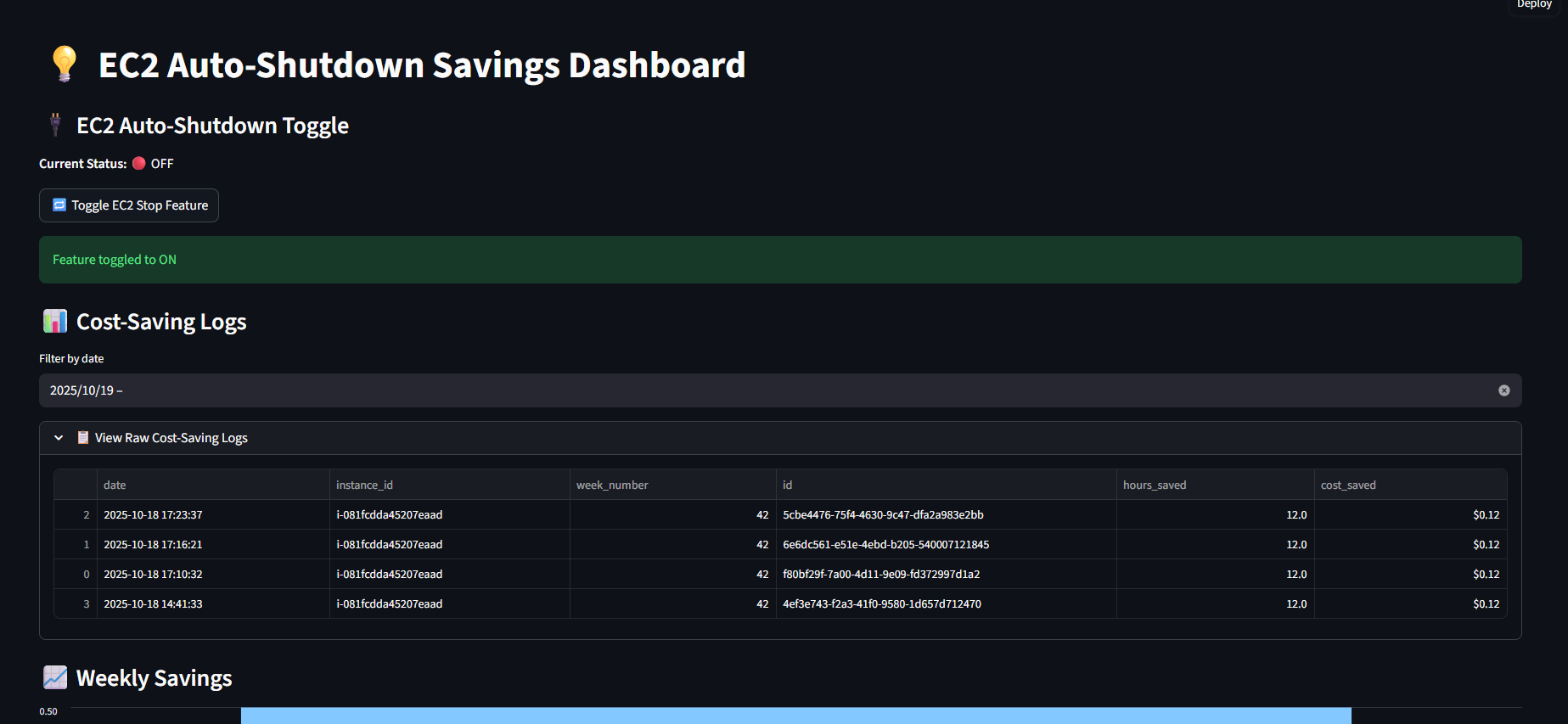This screenshot has height=724, width=1568.
Task: Select week_number 42 in the 17:16:21 row
Action: coord(672,544)
